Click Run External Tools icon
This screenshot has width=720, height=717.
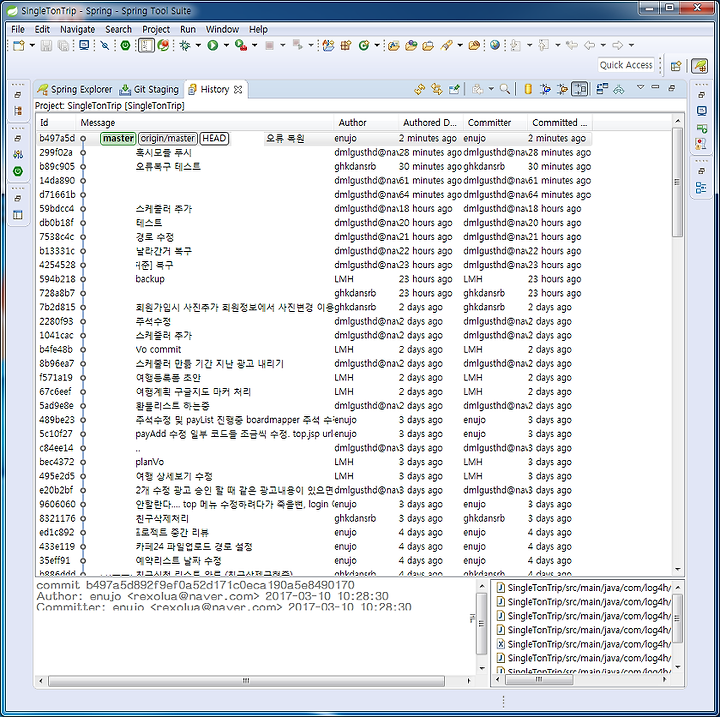[x=241, y=45]
